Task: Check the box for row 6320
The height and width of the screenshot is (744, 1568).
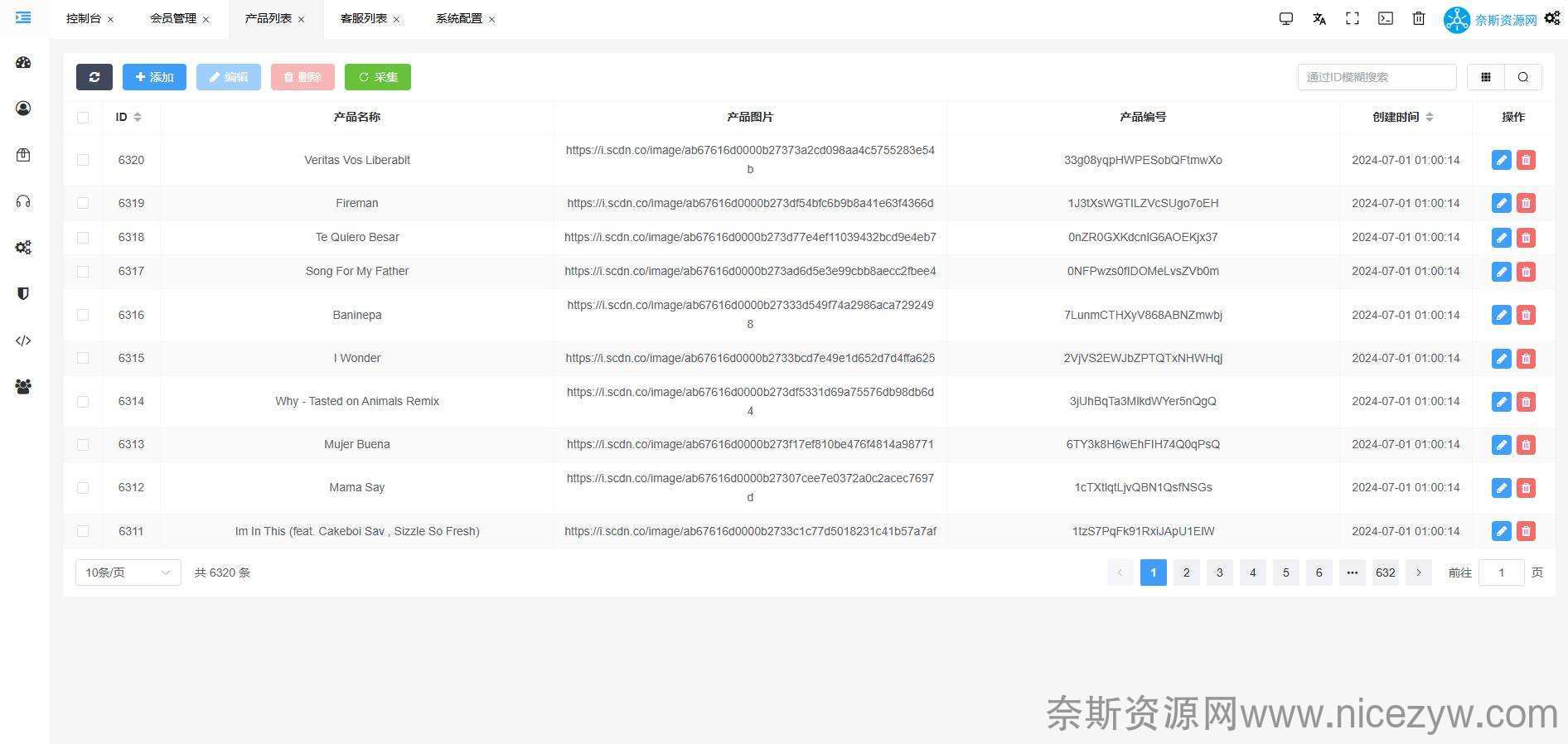Action: coord(83,160)
